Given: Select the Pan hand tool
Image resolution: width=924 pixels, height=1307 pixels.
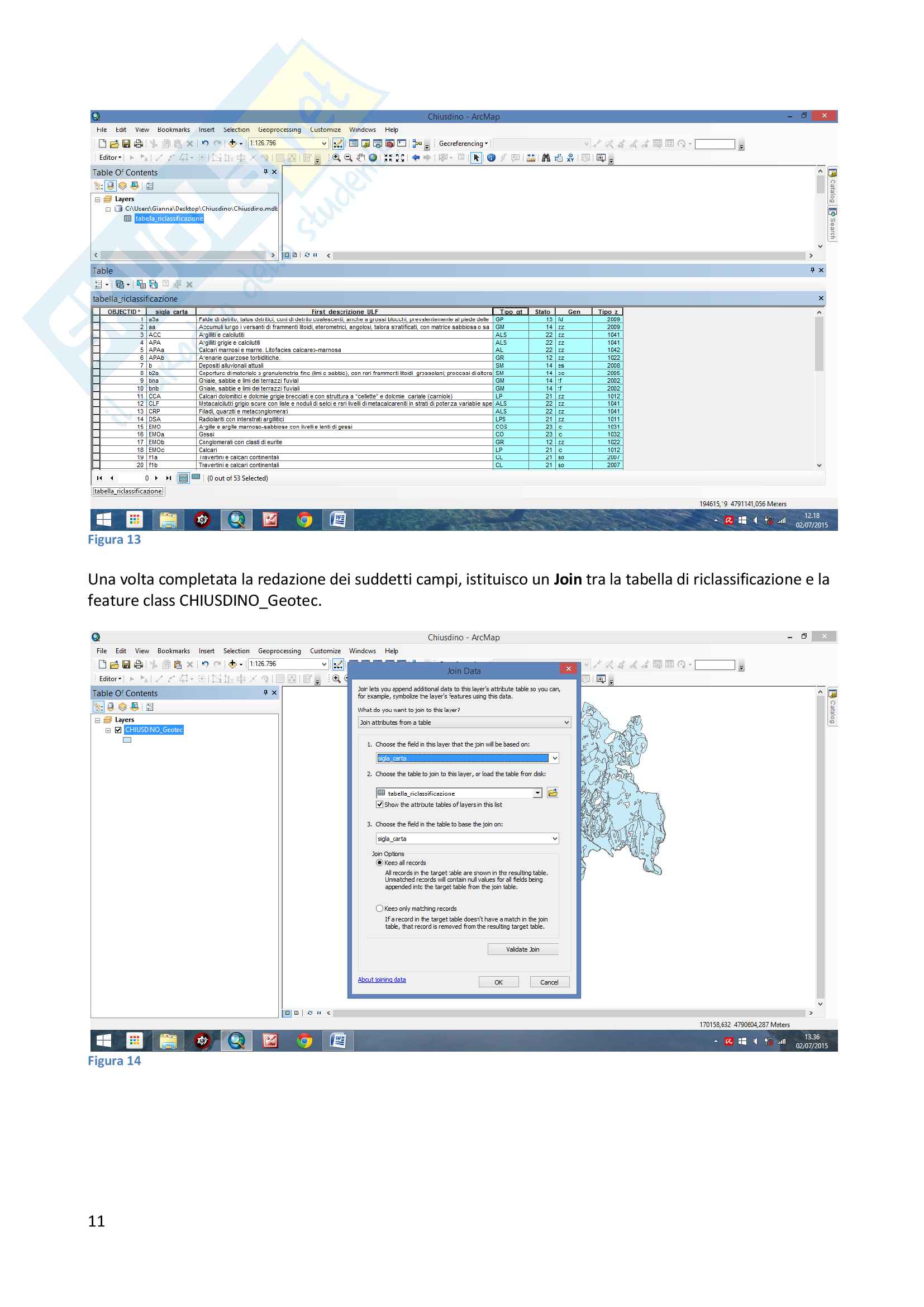Looking at the screenshot, I should point(361,158).
